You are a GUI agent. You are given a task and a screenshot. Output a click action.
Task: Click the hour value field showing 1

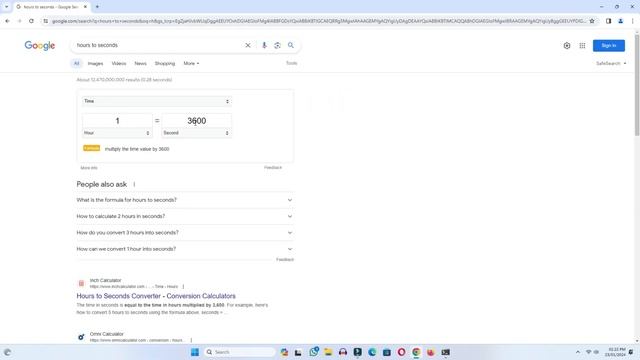coord(117,121)
